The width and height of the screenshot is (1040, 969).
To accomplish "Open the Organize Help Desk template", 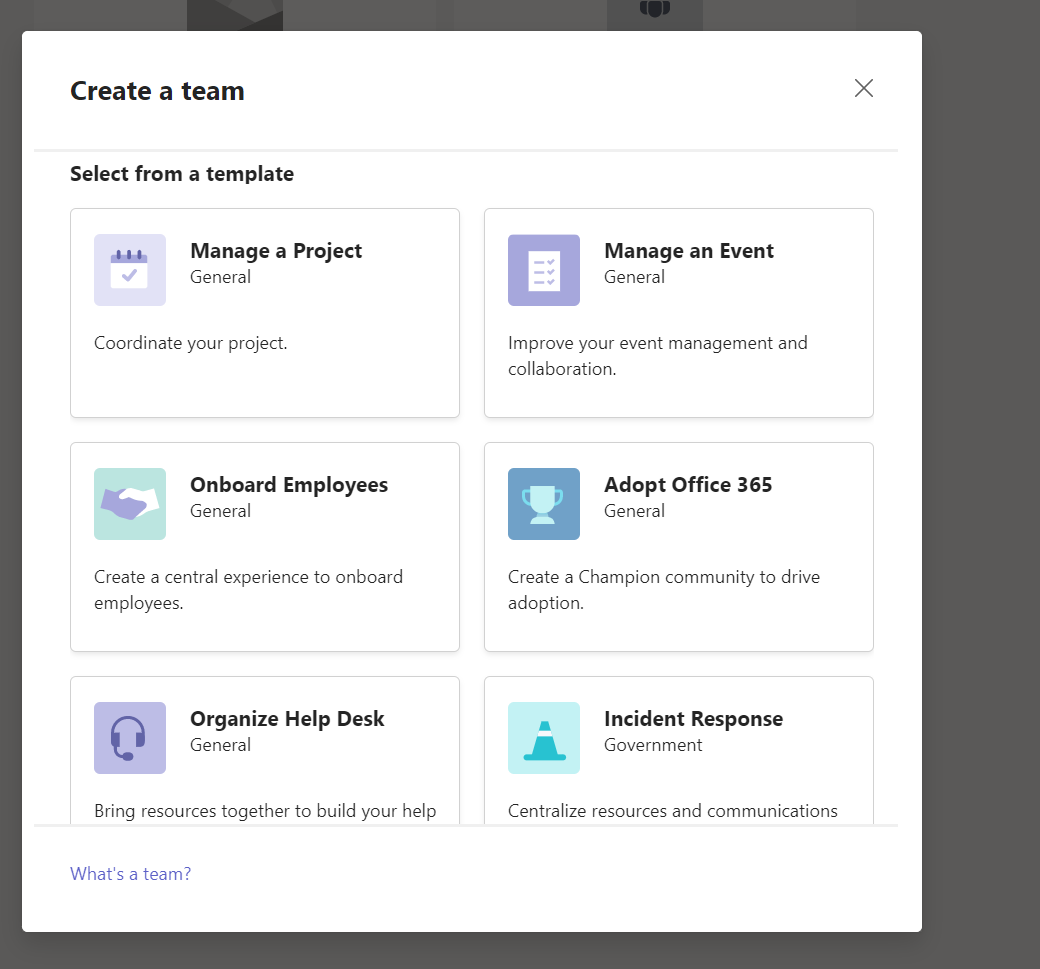I will tap(264, 750).
